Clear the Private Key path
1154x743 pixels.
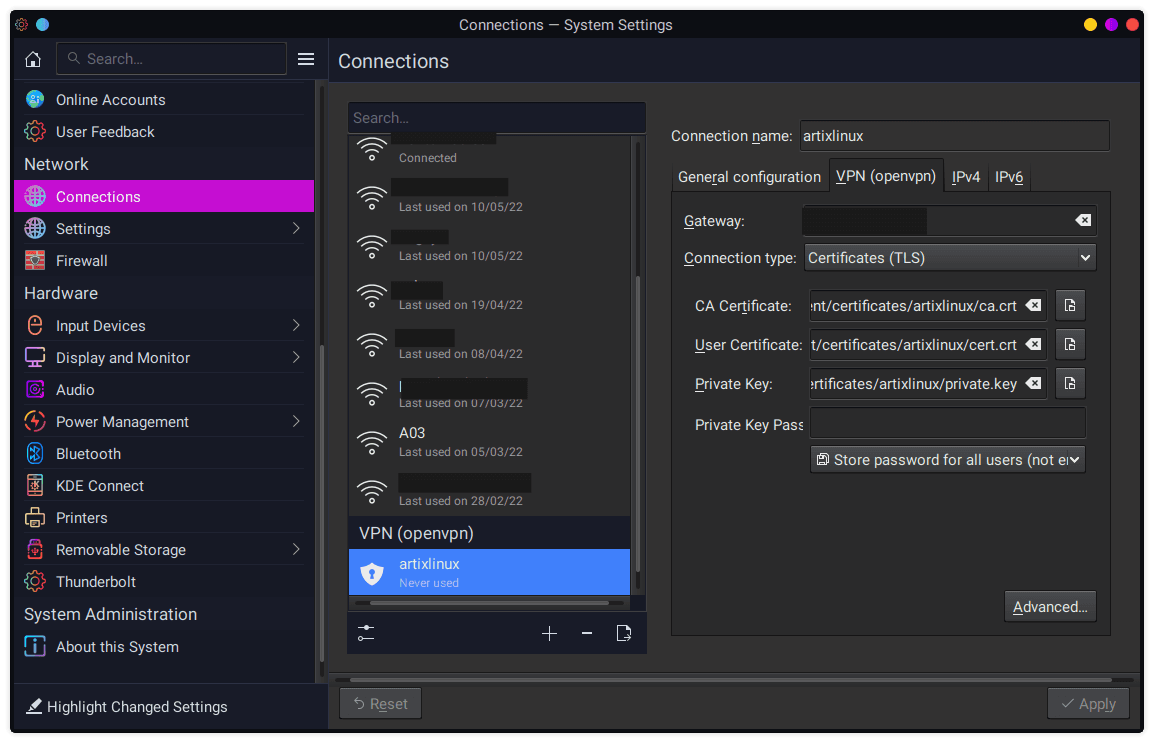pyautogui.click(x=1033, y=383)
